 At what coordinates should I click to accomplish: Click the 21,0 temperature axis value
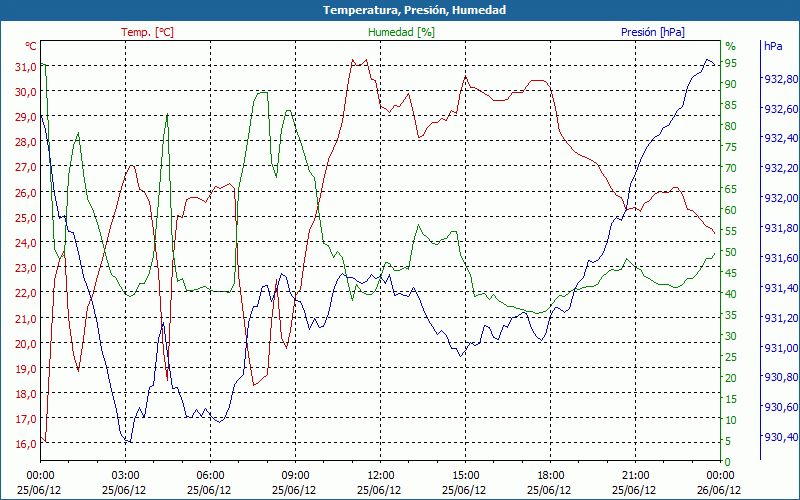[26, 318]
